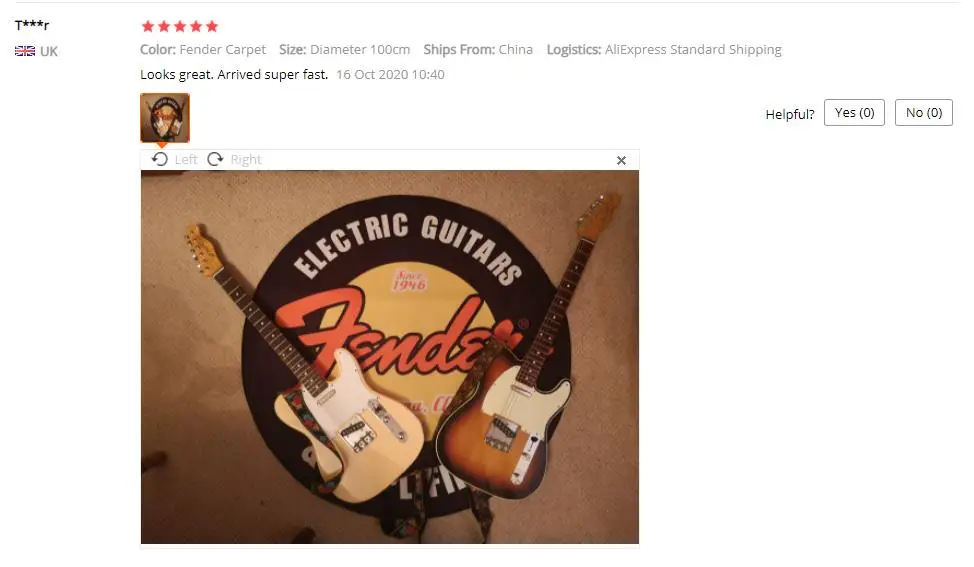The height and width of the screenshot is (567, 974).
Task: Click the "Left" rotate label
Action: (186, 160)
